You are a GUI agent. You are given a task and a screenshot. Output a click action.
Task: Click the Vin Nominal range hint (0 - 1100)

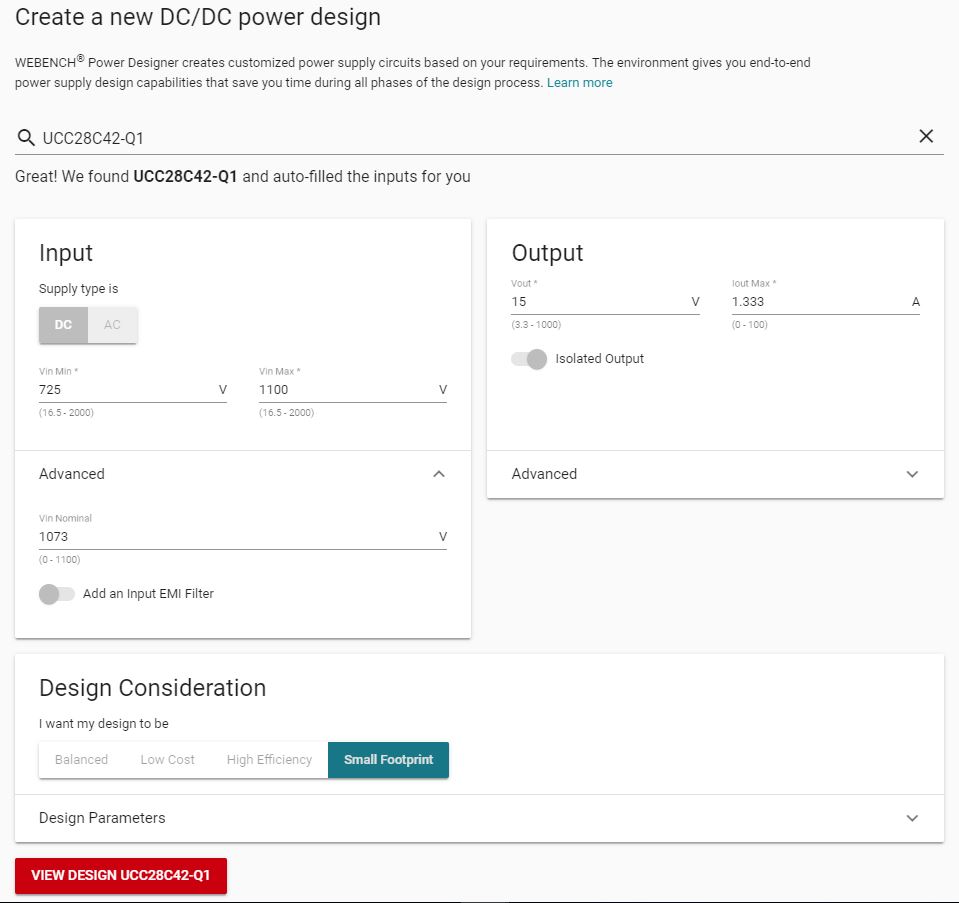[x=59, y=560]
